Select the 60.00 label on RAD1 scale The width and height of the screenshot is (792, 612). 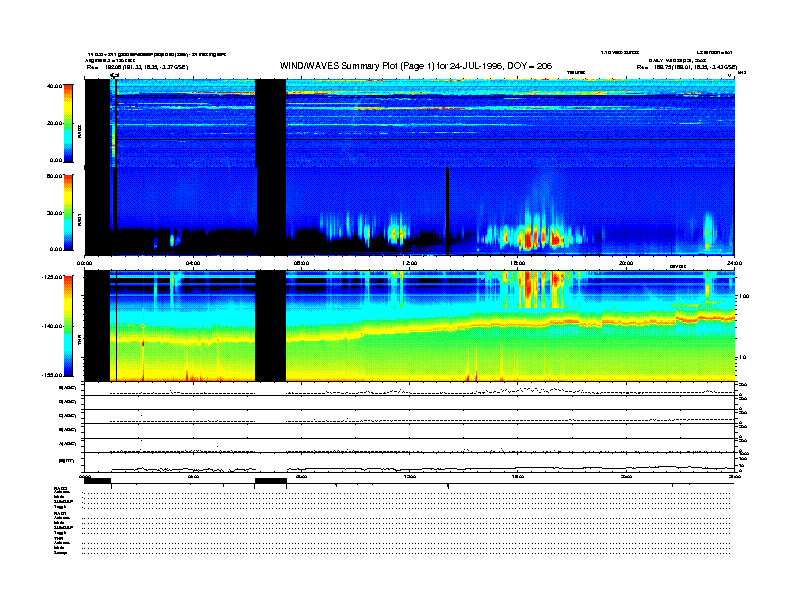(x=54, y=176)
